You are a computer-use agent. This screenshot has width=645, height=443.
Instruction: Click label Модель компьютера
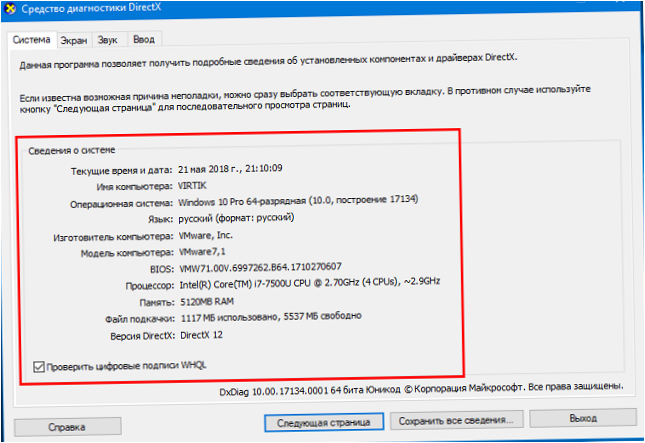click(127, 253)
